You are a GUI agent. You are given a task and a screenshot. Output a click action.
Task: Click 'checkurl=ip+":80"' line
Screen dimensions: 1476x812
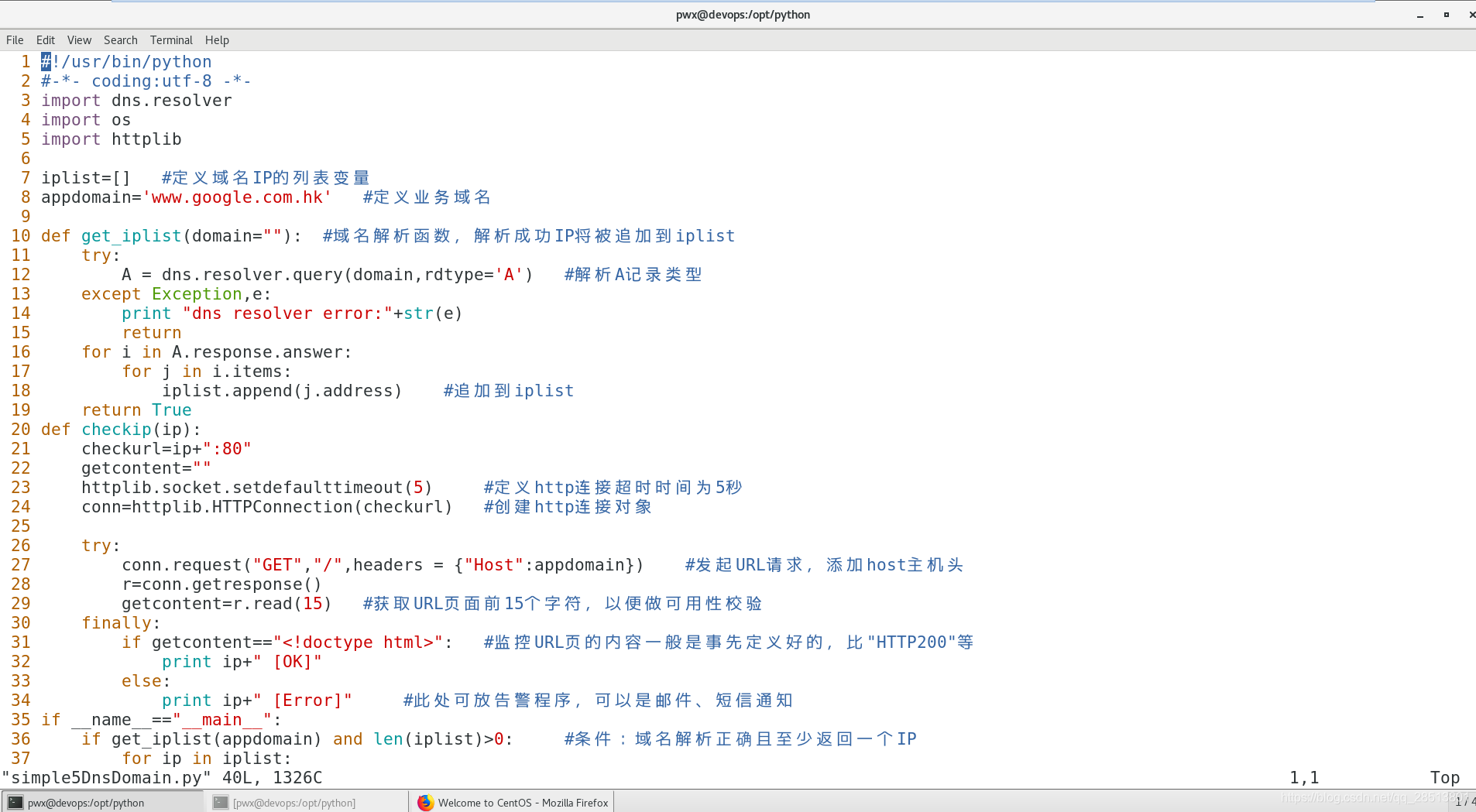point(166,449)
